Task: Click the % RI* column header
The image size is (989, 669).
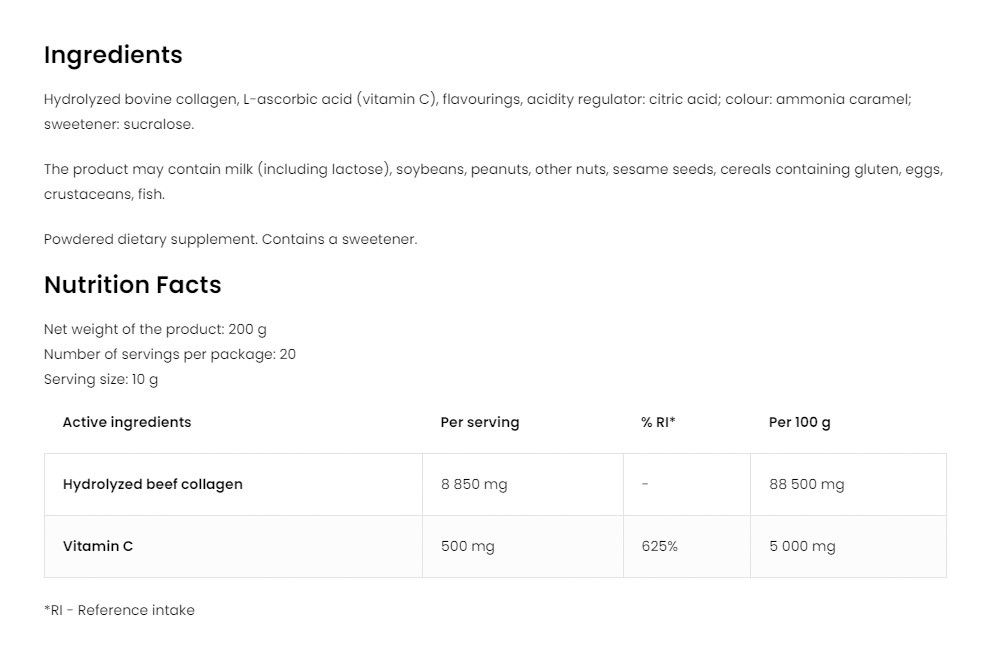Action: click(658, 422)
